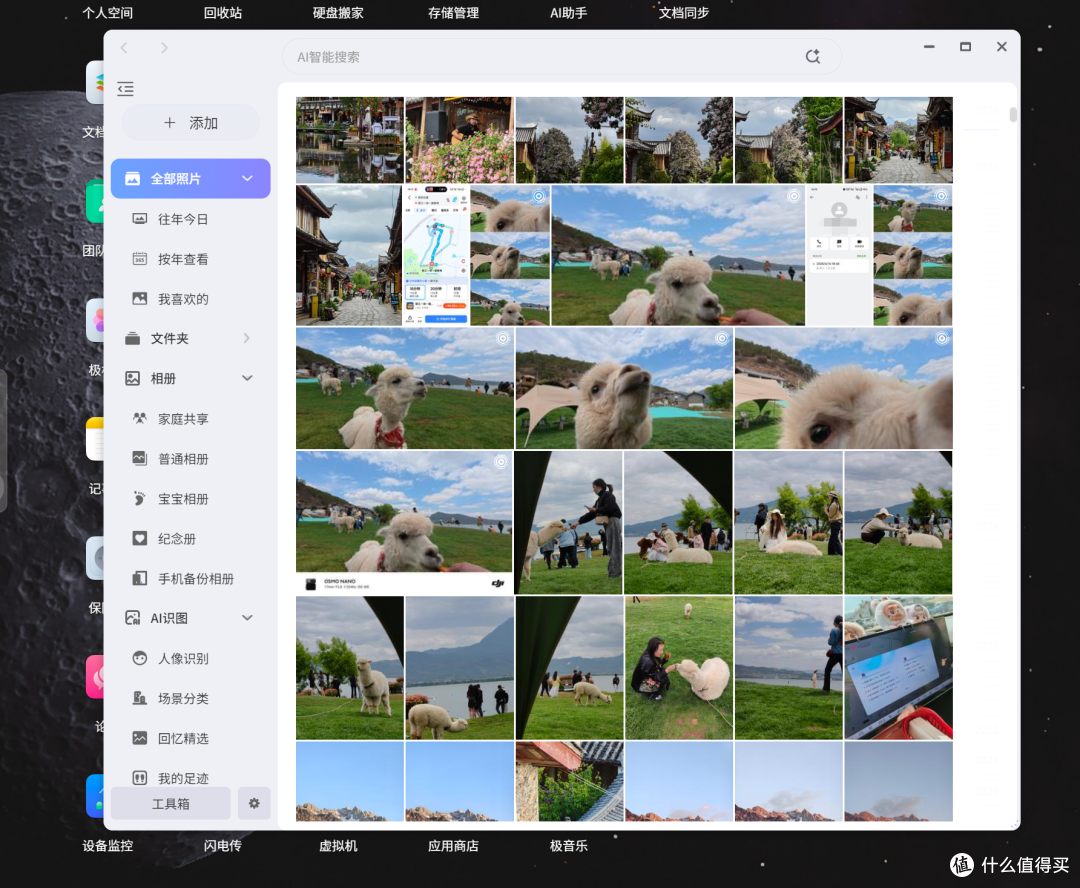Click the 按年查看 calendar icon
This screenshot has width=1080, height=888.
click(x=140, y=259)
